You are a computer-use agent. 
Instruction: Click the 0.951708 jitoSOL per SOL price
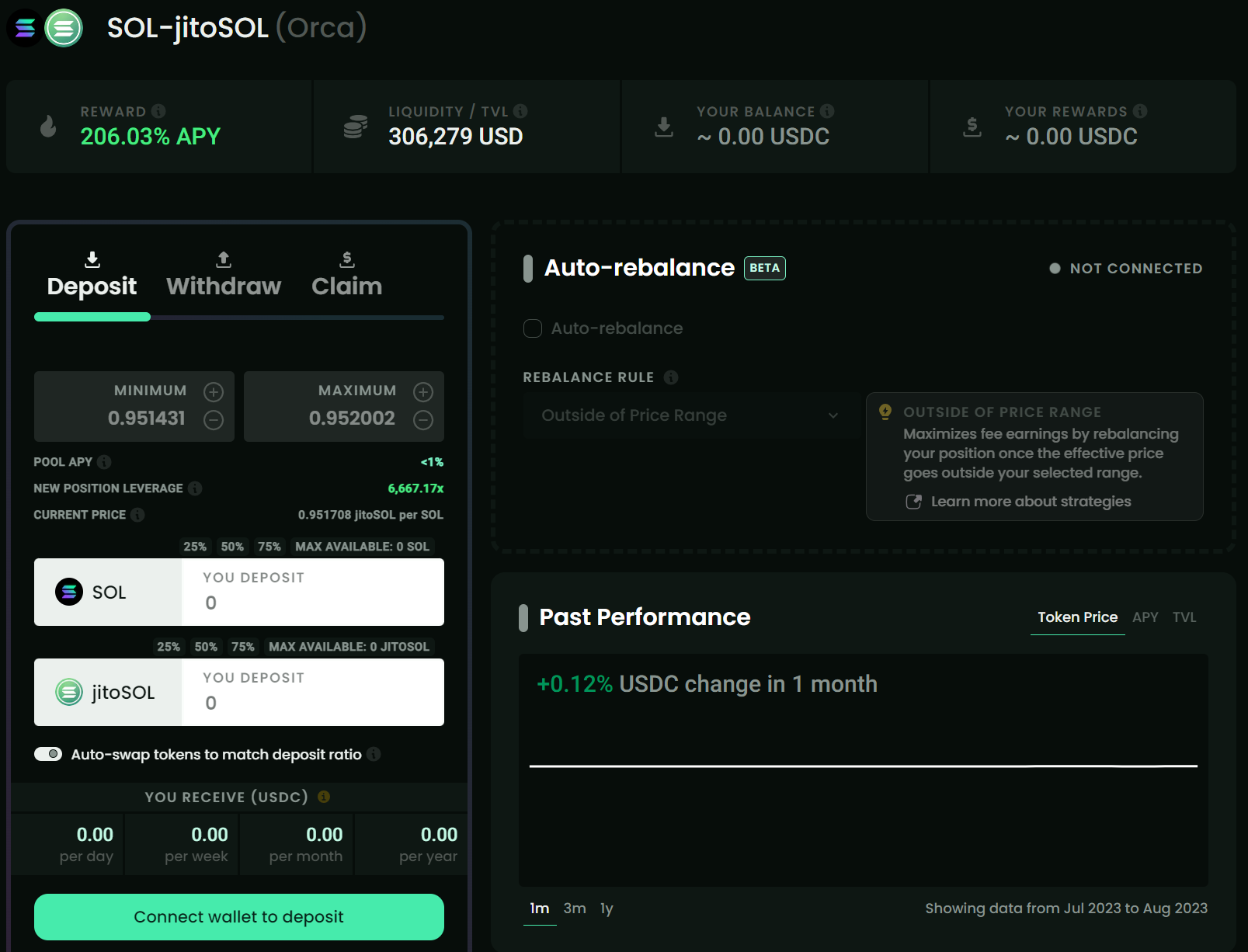(370, 515)
